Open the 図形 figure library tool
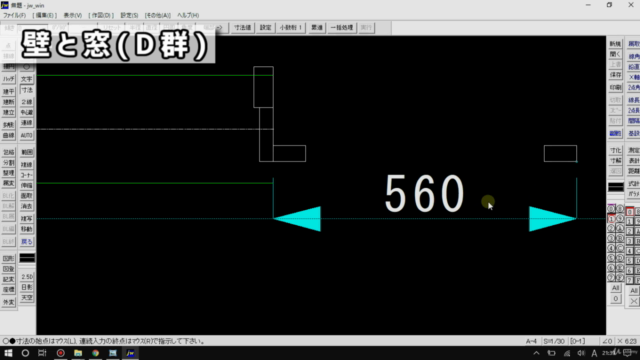Image resolution: width=640 pixels, height=360 pixels. coord(9,258)
